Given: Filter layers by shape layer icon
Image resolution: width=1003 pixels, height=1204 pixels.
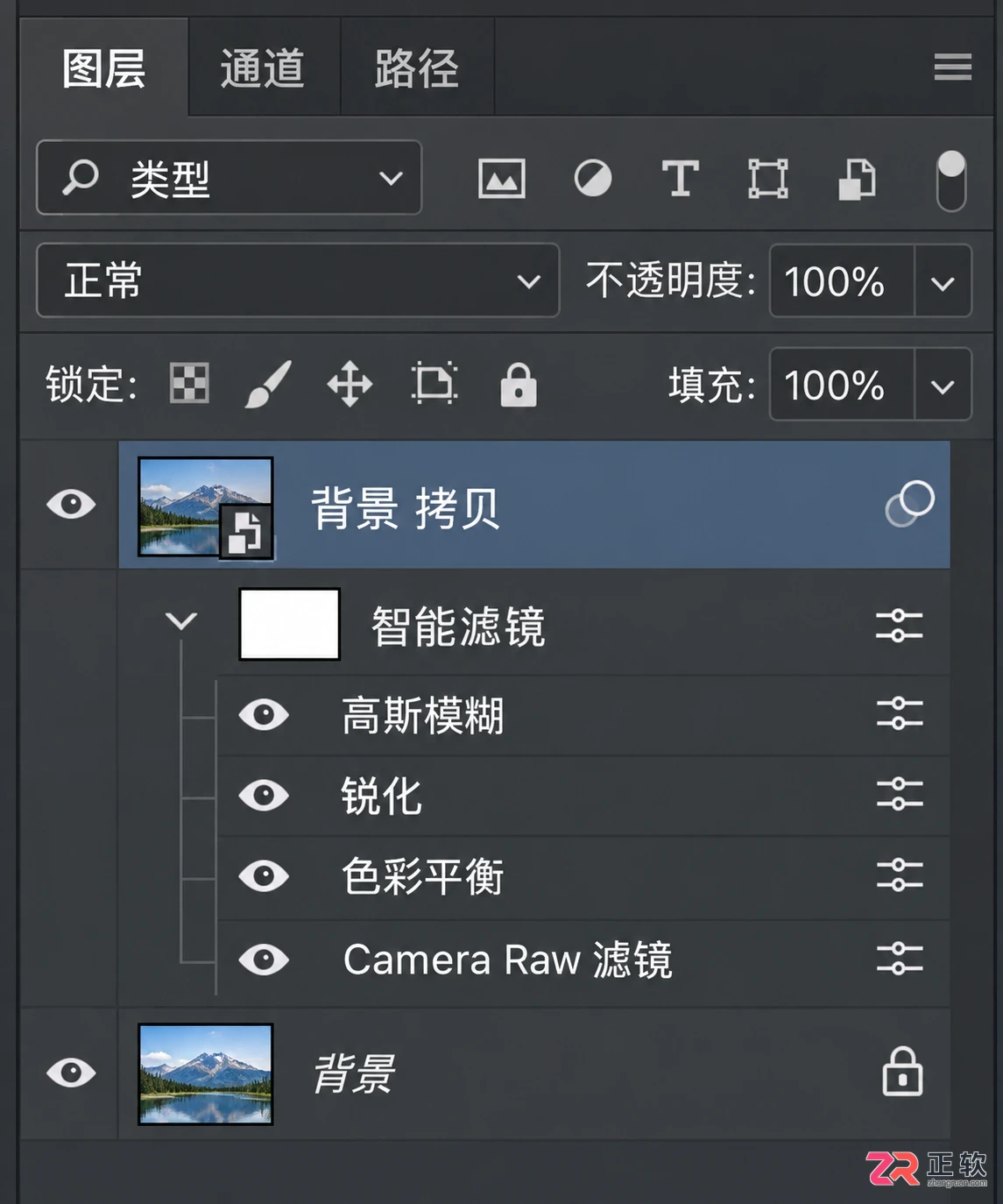Looking at the screenshot, I should (768, 179).
